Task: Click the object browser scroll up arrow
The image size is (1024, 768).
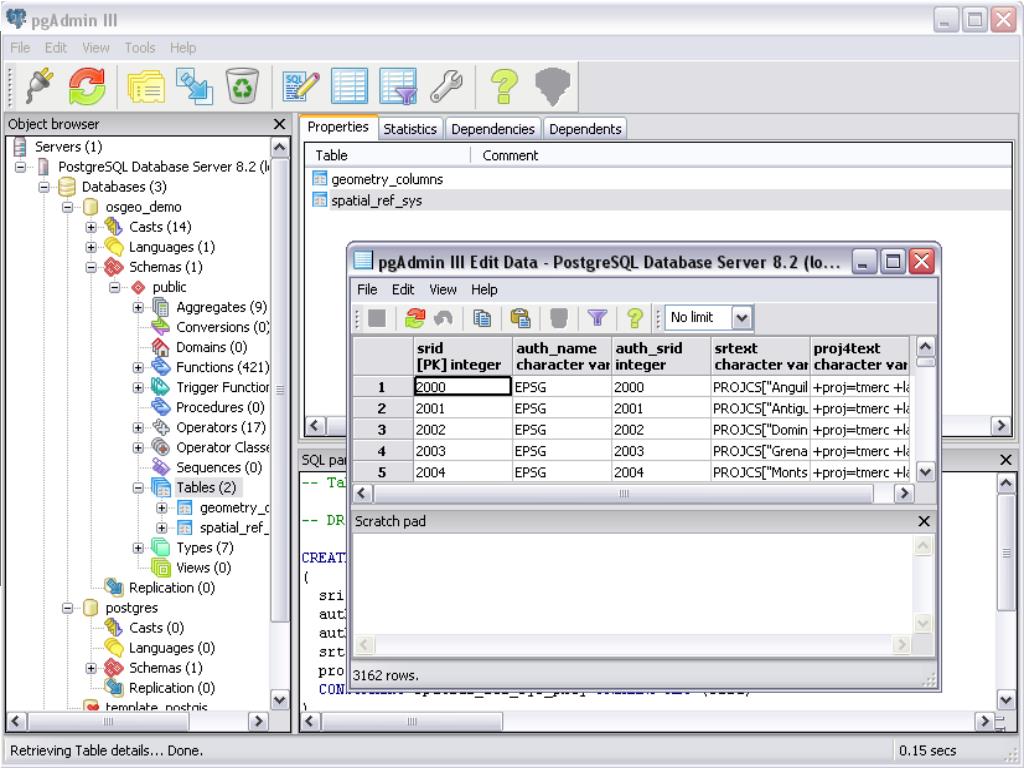Action: (x=280, y=148)
